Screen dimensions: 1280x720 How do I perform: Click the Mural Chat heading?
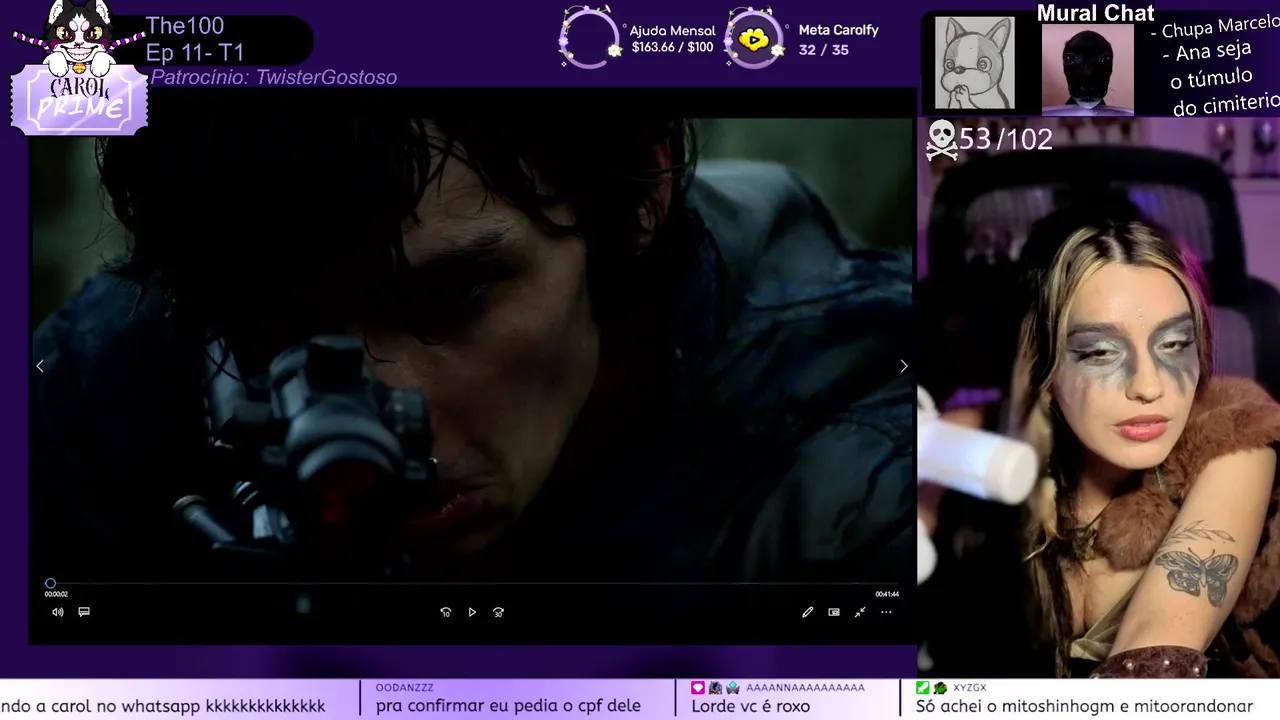click(x=1095, y=13)
